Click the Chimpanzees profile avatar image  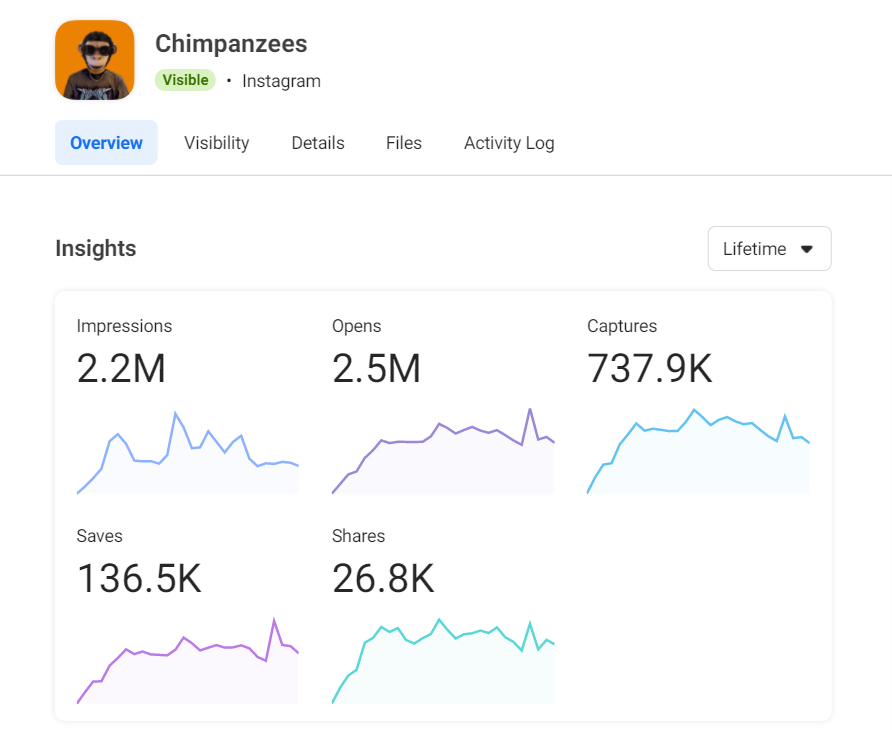(95, 60)
